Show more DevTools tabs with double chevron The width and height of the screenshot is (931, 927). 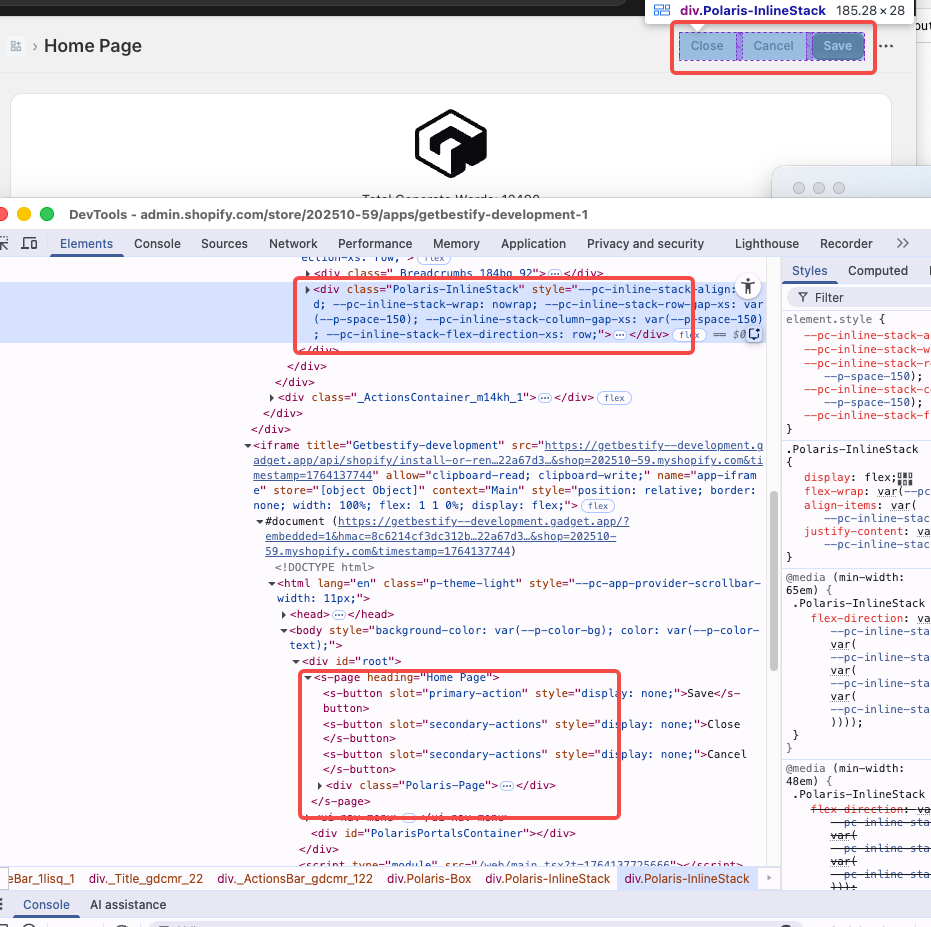coord(902,243)
